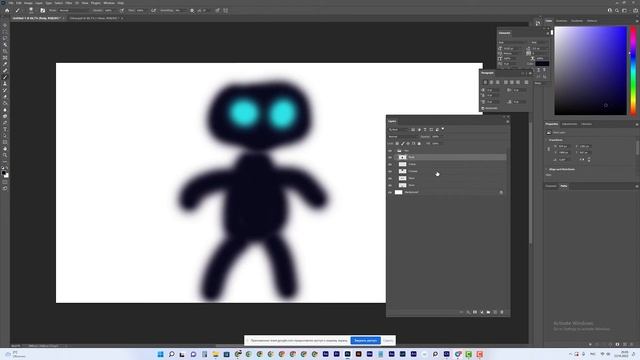Click the symmetry paint options icon
This screenshot has height=360, width=640.
point(225,11)
